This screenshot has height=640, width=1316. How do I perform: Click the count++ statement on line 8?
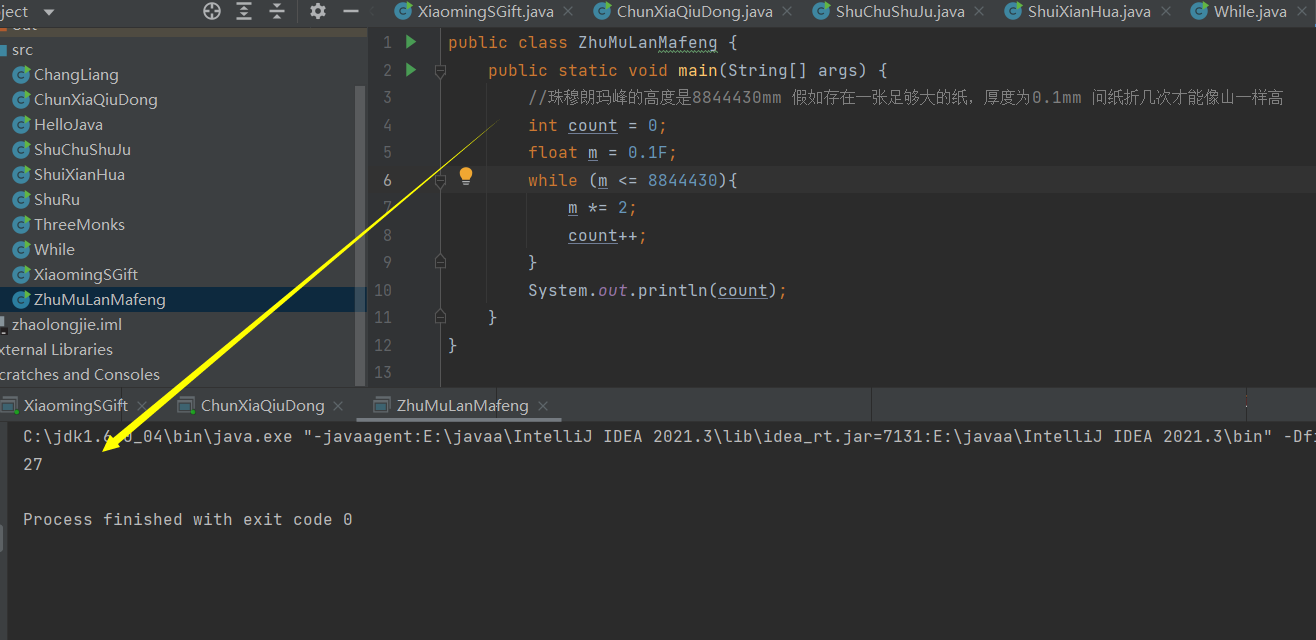607,236
